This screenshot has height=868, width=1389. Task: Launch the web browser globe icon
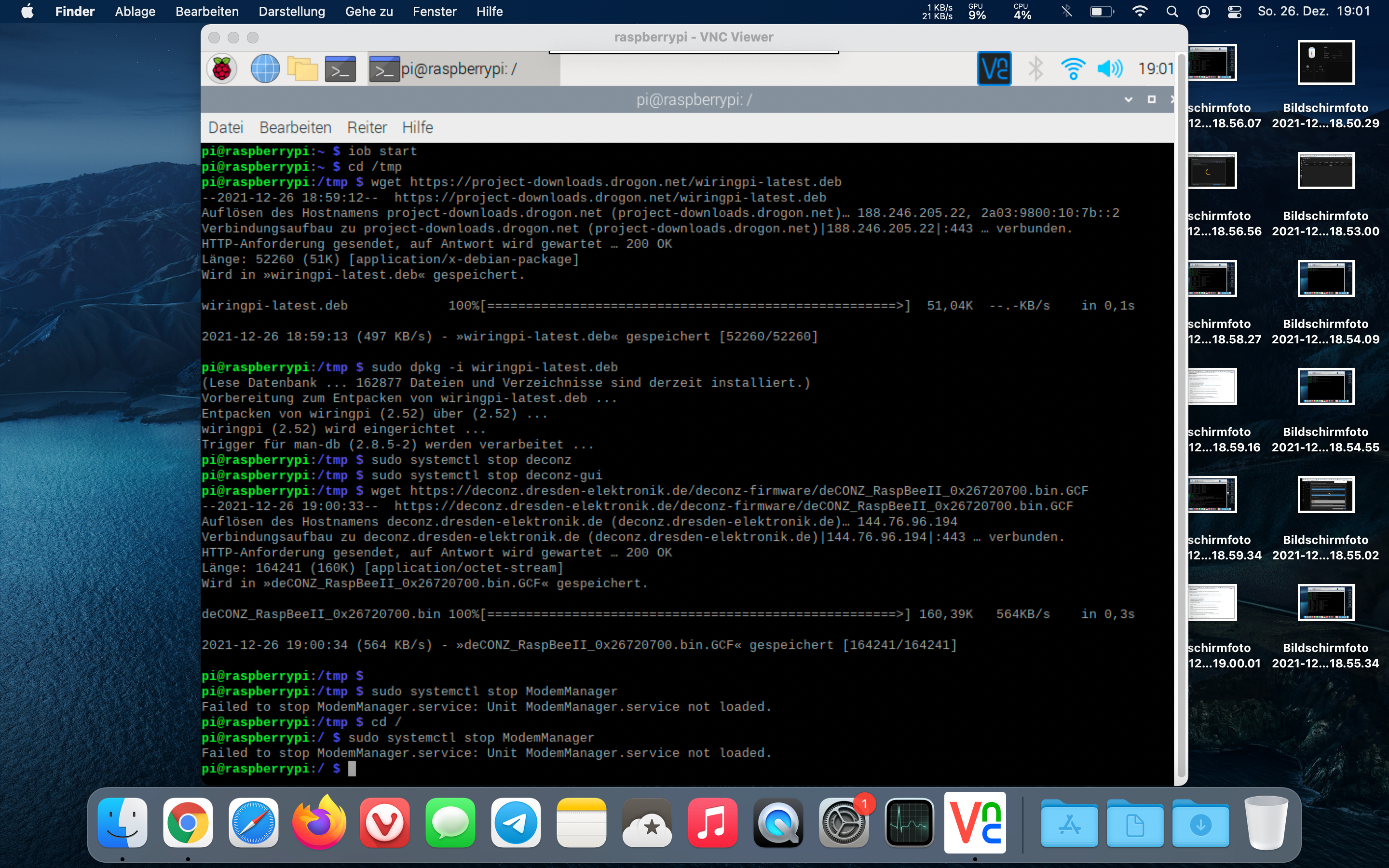click(x=265, y=69)
